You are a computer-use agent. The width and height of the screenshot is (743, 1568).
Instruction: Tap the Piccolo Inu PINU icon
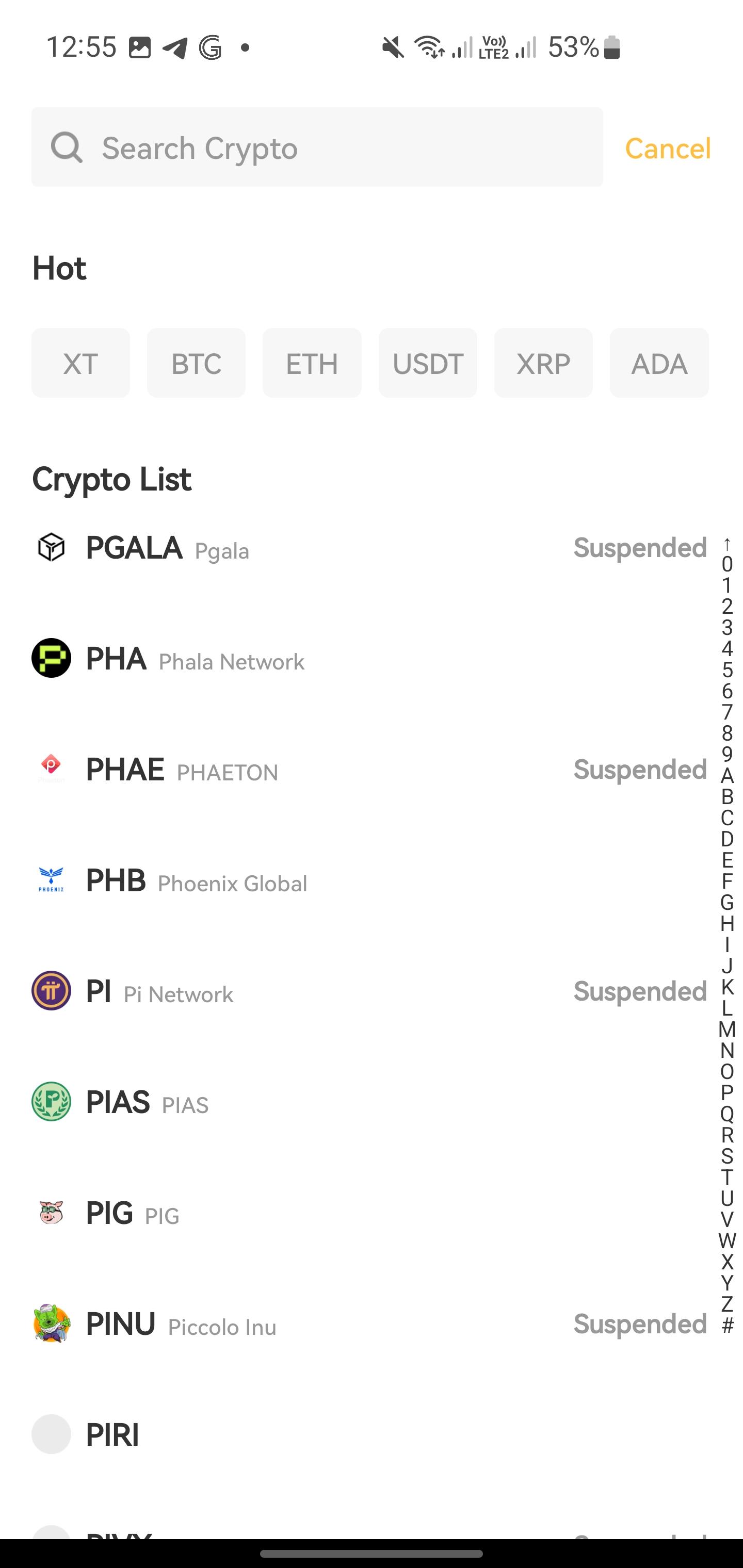coord(51,1324)
